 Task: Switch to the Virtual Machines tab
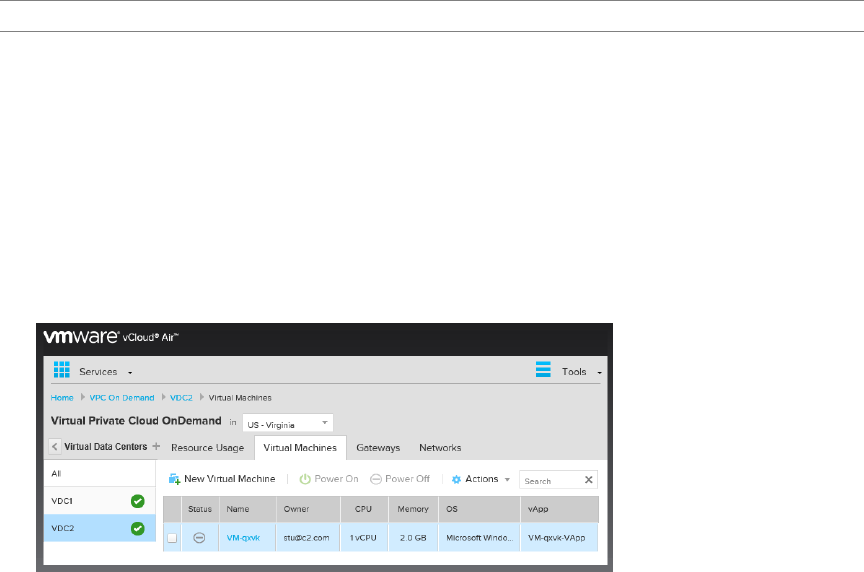[x=300, y=447]
